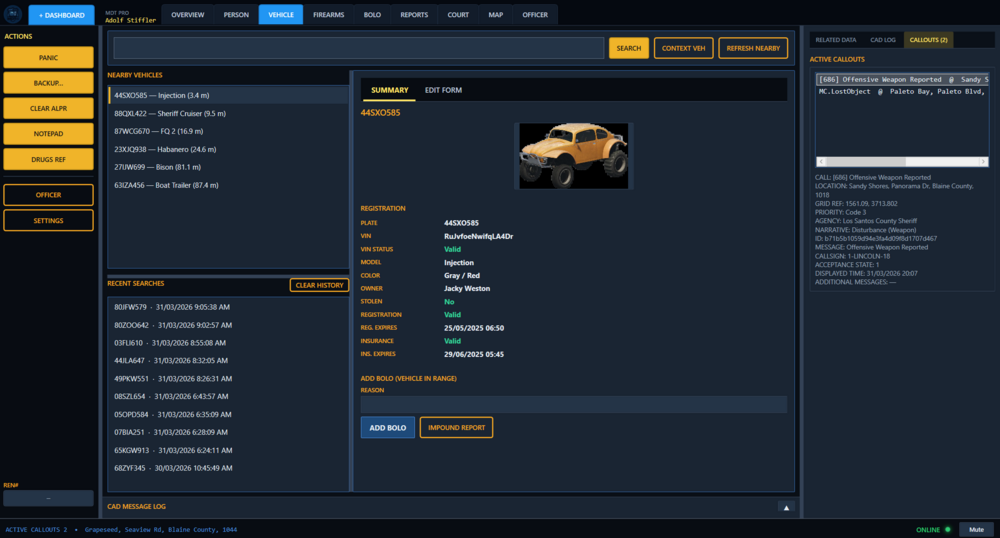Switch to the Related Data tab
Image resolution: width=1000 pixels, height=538 pixels.
pyautogui.click(x=835, y=40)
